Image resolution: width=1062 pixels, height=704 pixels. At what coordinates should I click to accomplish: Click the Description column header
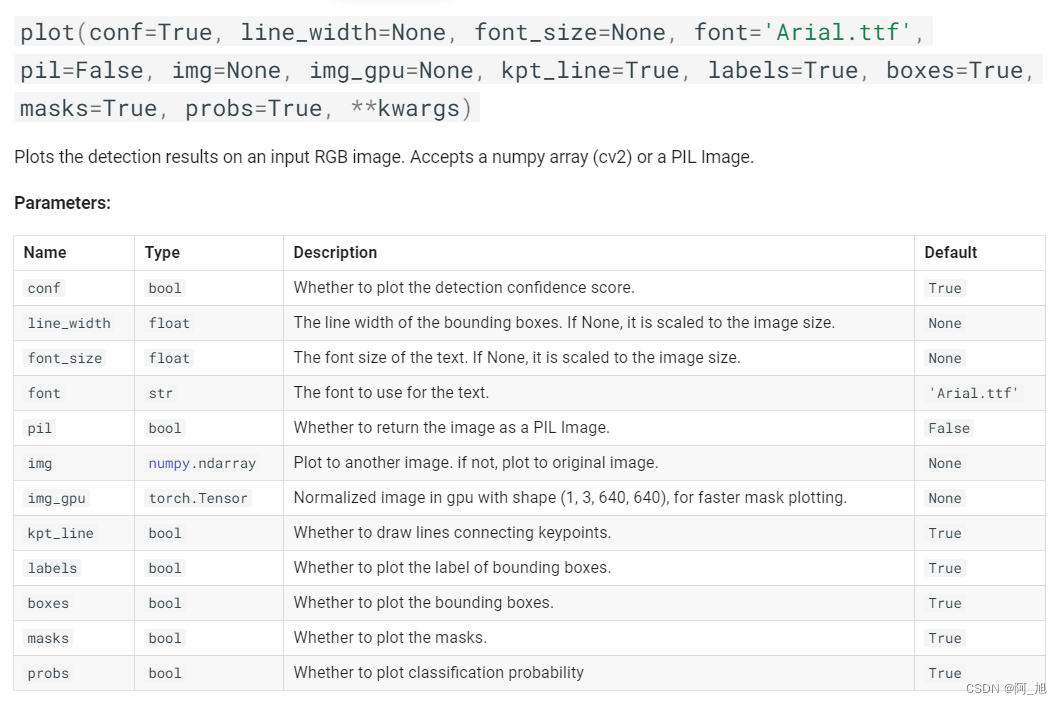pyautogui.click(x=335, y=252)
